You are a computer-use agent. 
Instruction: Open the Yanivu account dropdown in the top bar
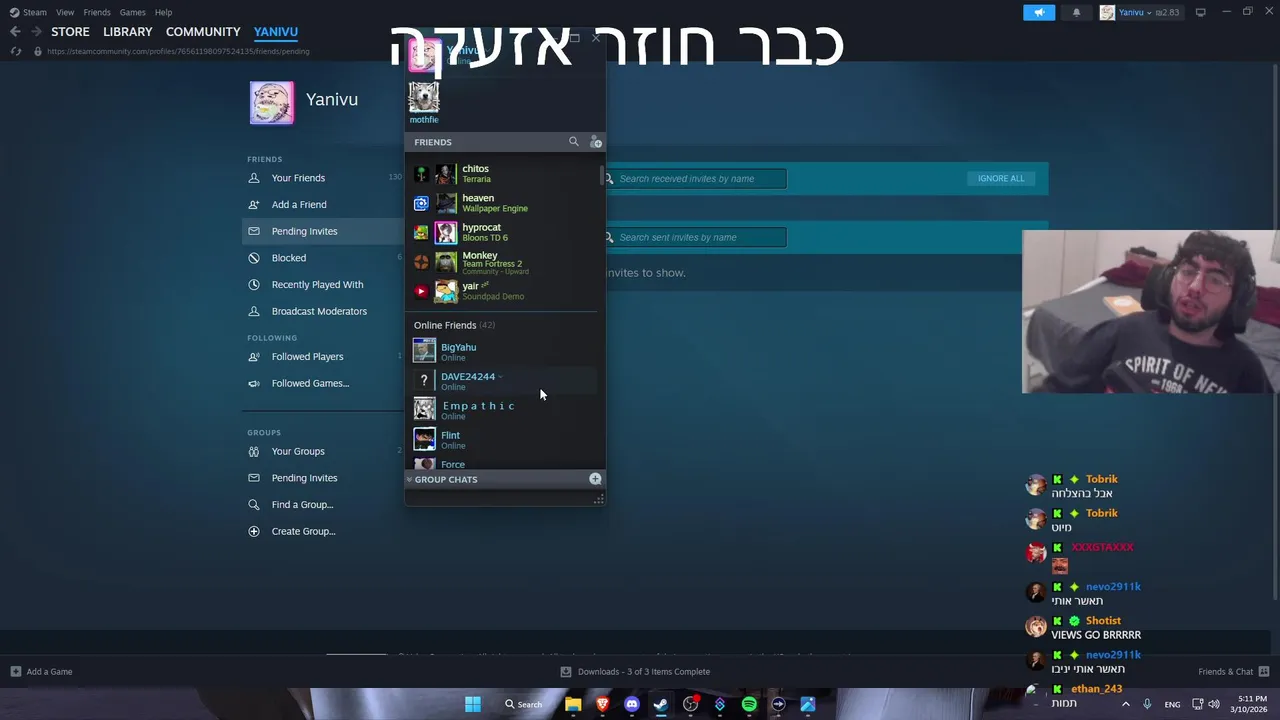(1140, 12)
